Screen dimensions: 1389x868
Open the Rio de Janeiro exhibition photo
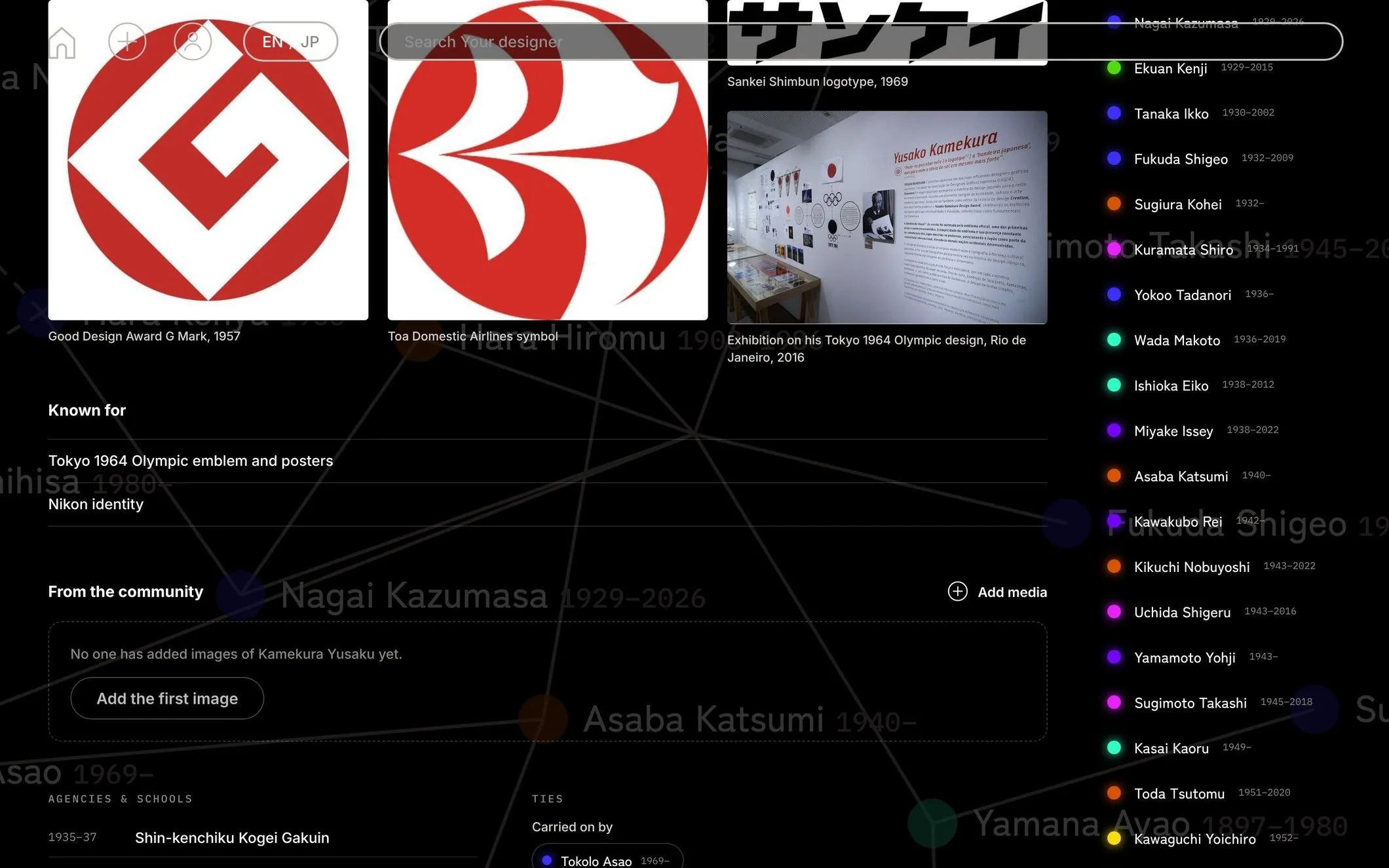click(887, 217)
